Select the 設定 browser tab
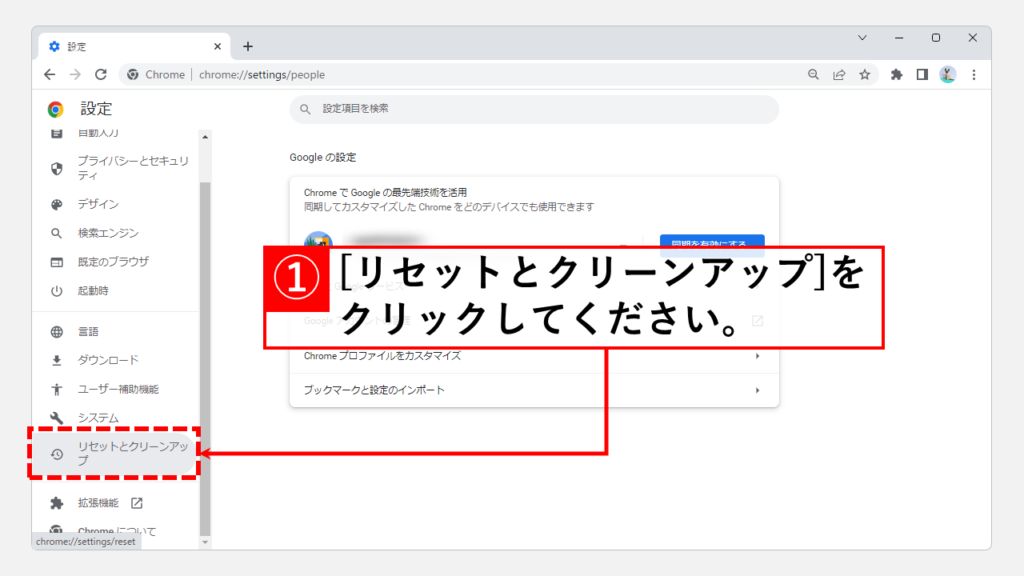This screenshot has height=576, width=1024. point(134,46)
